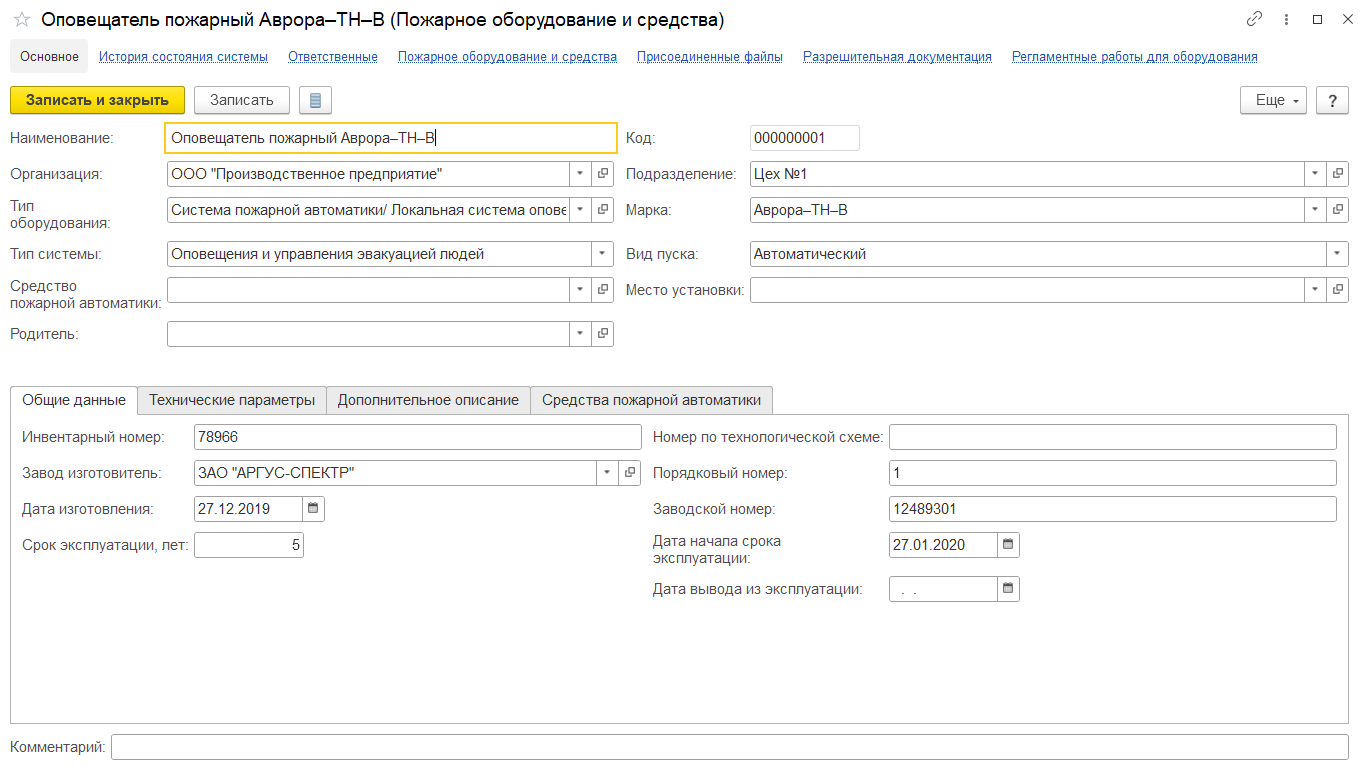Image resolution: width=1368 pixels, height=771 pixels.
Task: Click the report list icon next to Записать
Action: pyautogui.click(x=316, y=100)
